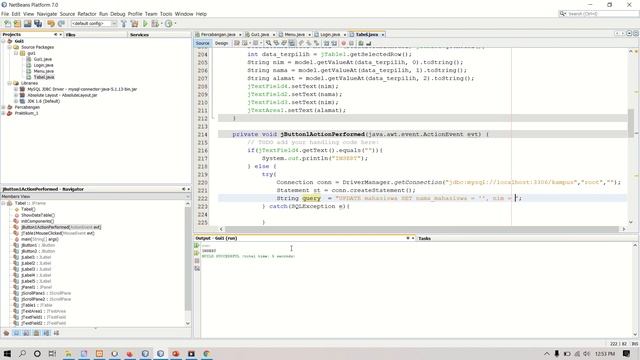
Task: Select jScrollPane1 field in Navigator
Action: [46, 293]
